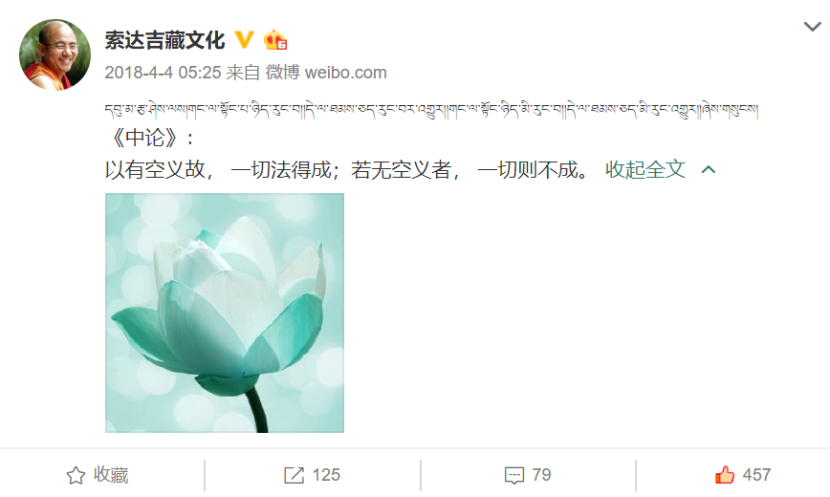Collapse the post via 收起全文
Screen dimensions: 830x497
(645, 169)
